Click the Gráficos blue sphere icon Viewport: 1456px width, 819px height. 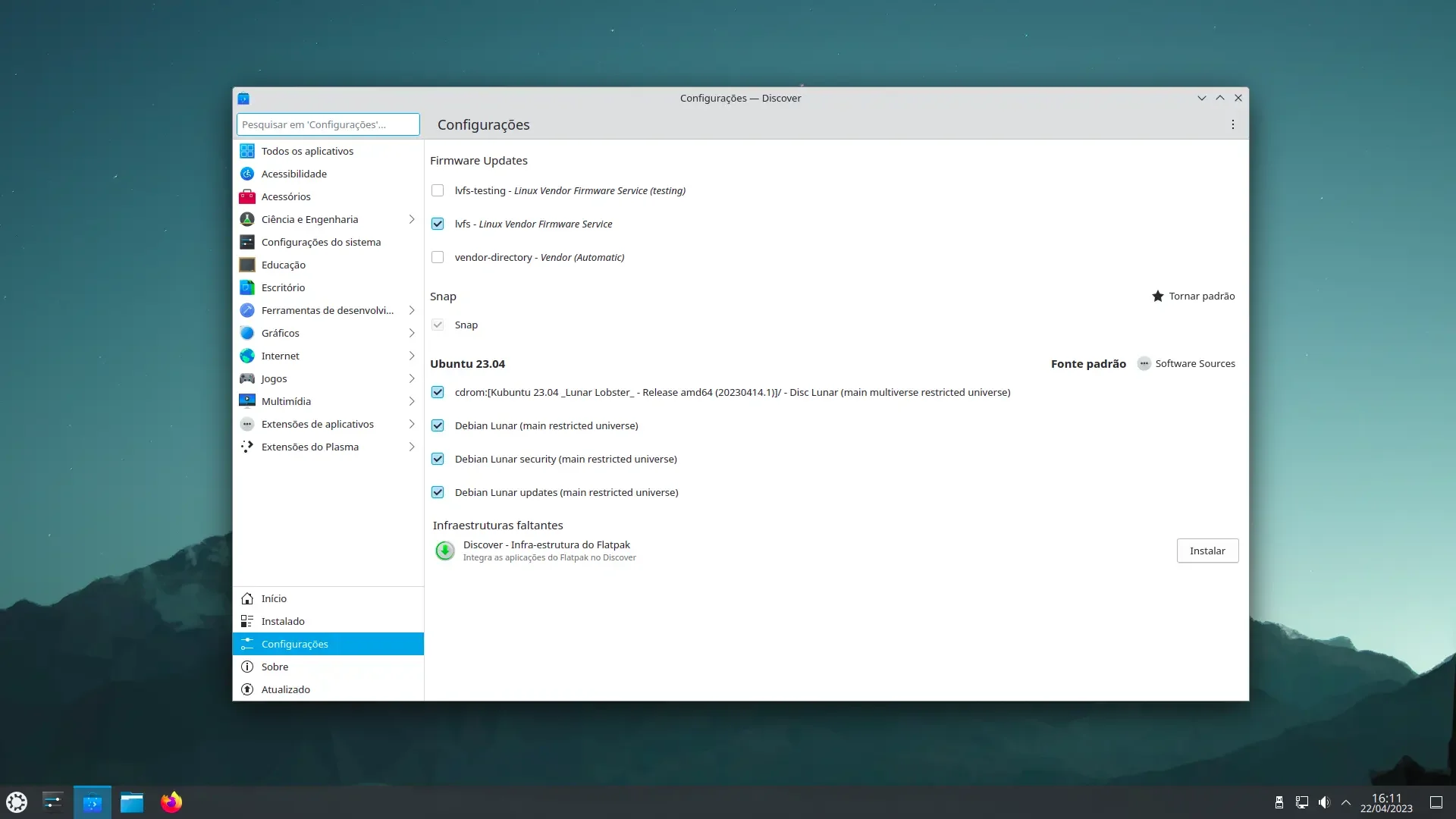point(247,333)
